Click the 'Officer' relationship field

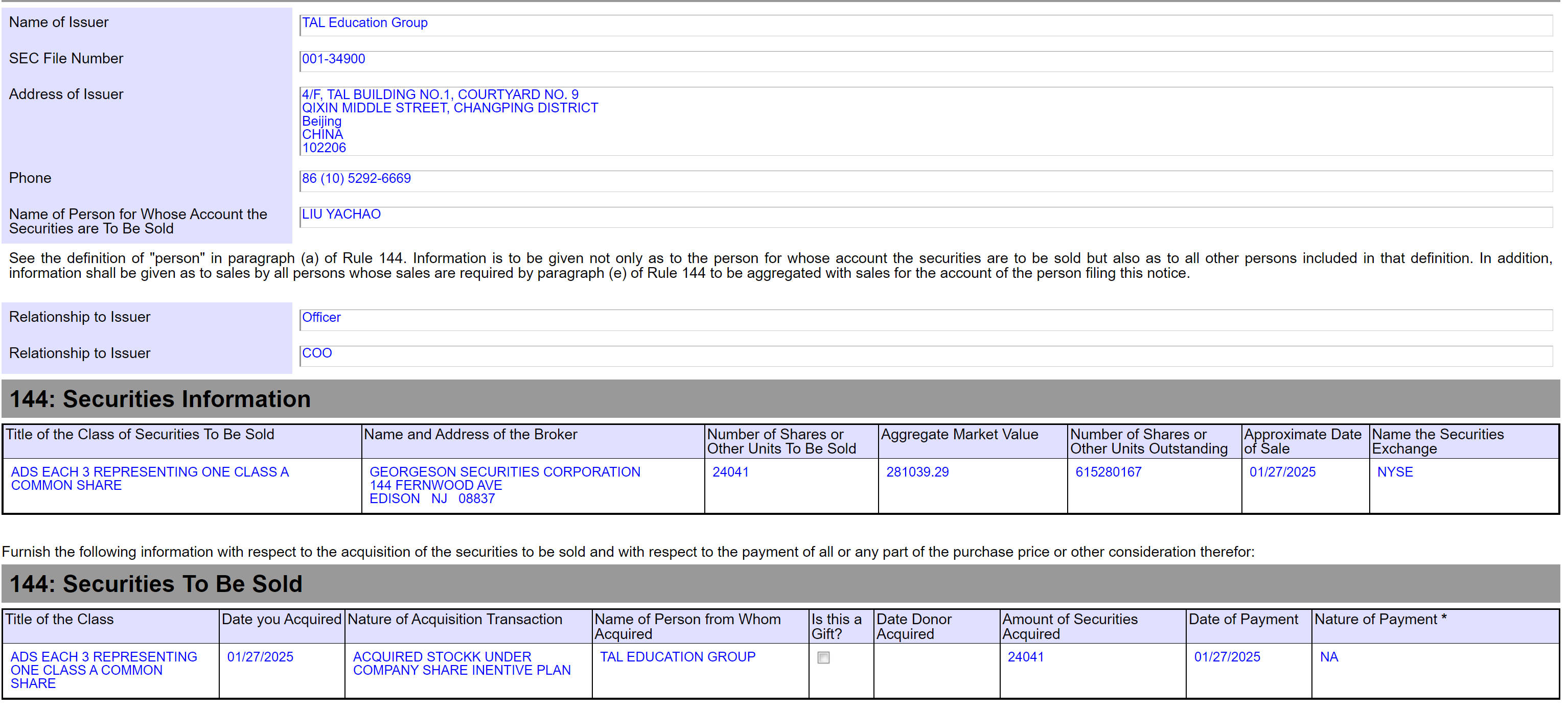click(x=926, y=320)
